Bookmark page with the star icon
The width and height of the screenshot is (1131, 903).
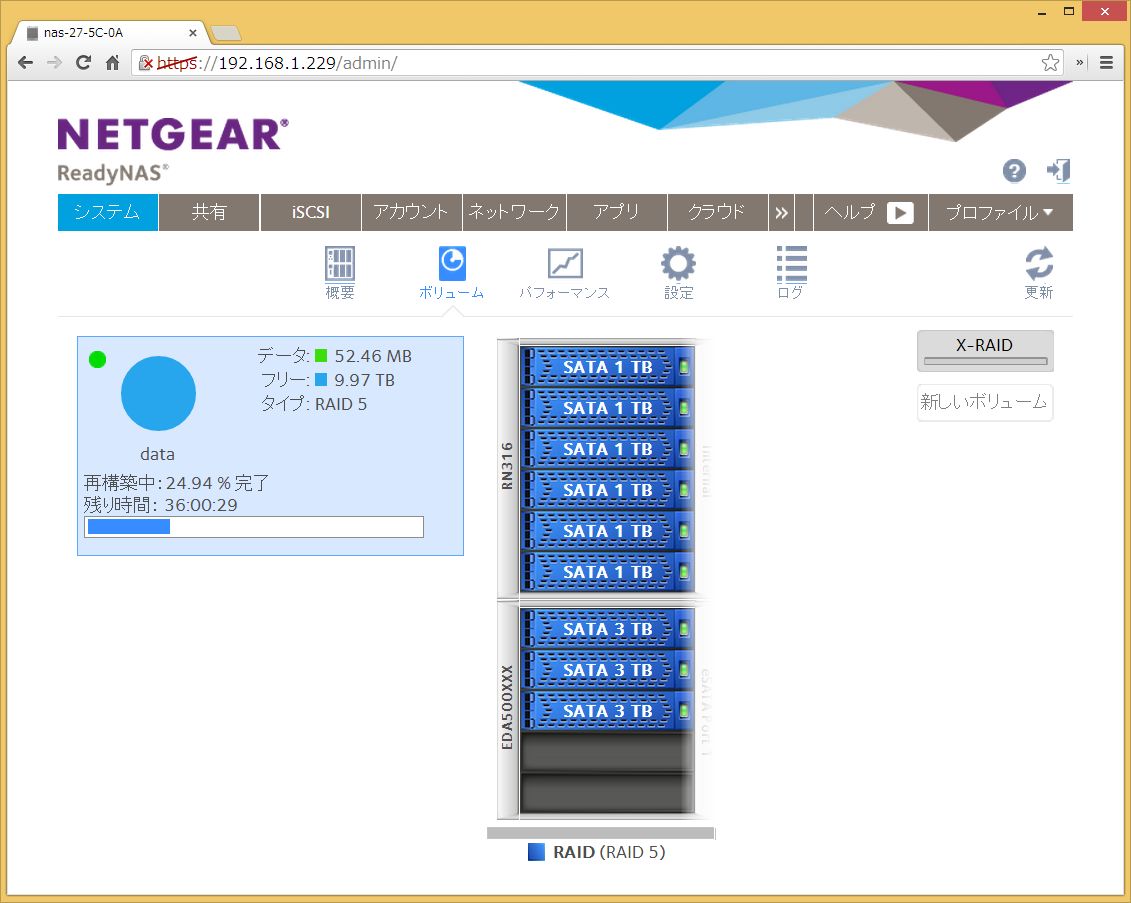(x=1050, y=63)
